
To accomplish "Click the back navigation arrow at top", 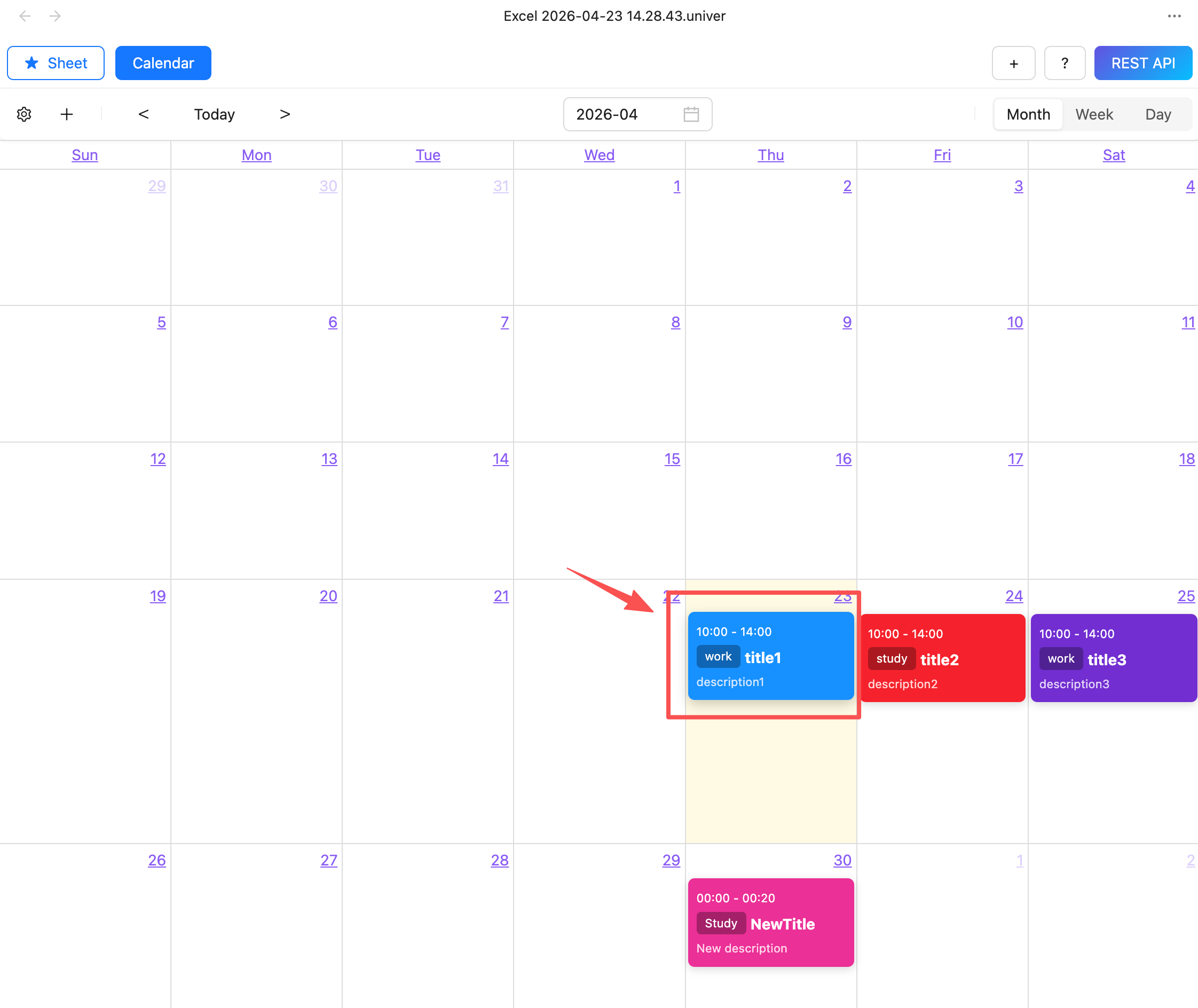I will [x=25, y=16].
